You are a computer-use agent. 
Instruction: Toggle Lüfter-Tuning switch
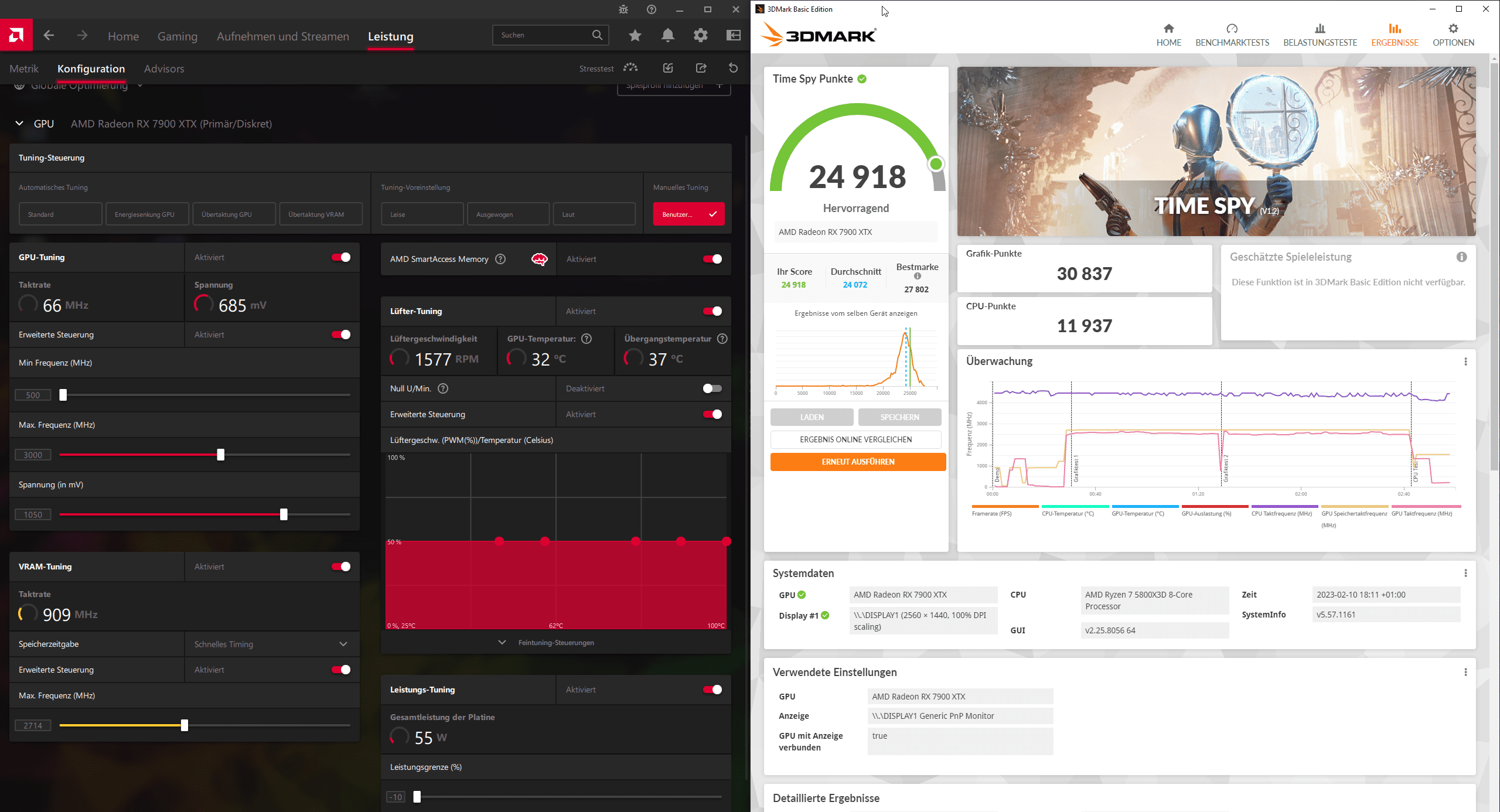712,311
